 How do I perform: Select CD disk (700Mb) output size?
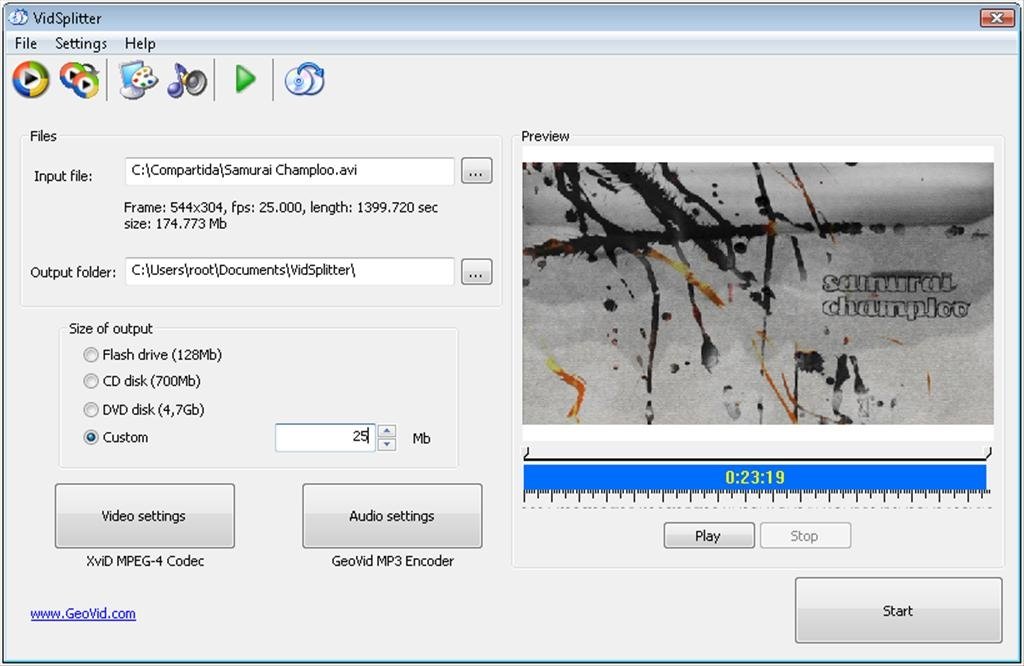[x=142, y=381]
